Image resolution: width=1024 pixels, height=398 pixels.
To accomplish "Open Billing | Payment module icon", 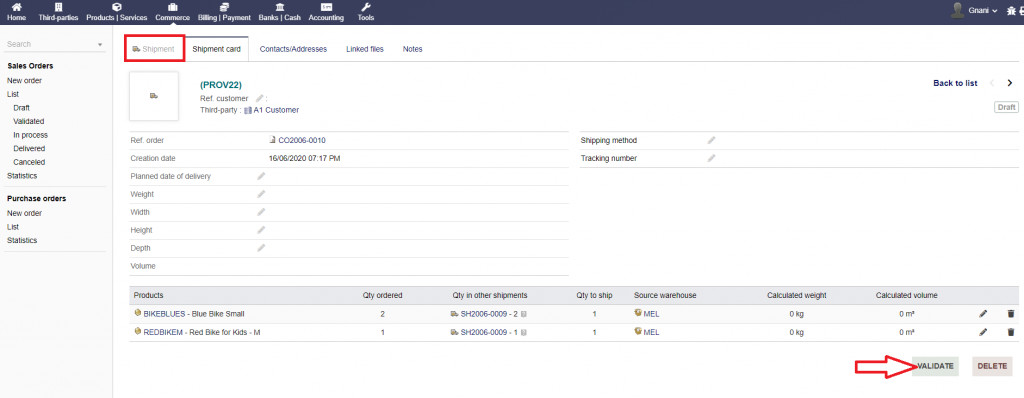I will click(224, 7).
